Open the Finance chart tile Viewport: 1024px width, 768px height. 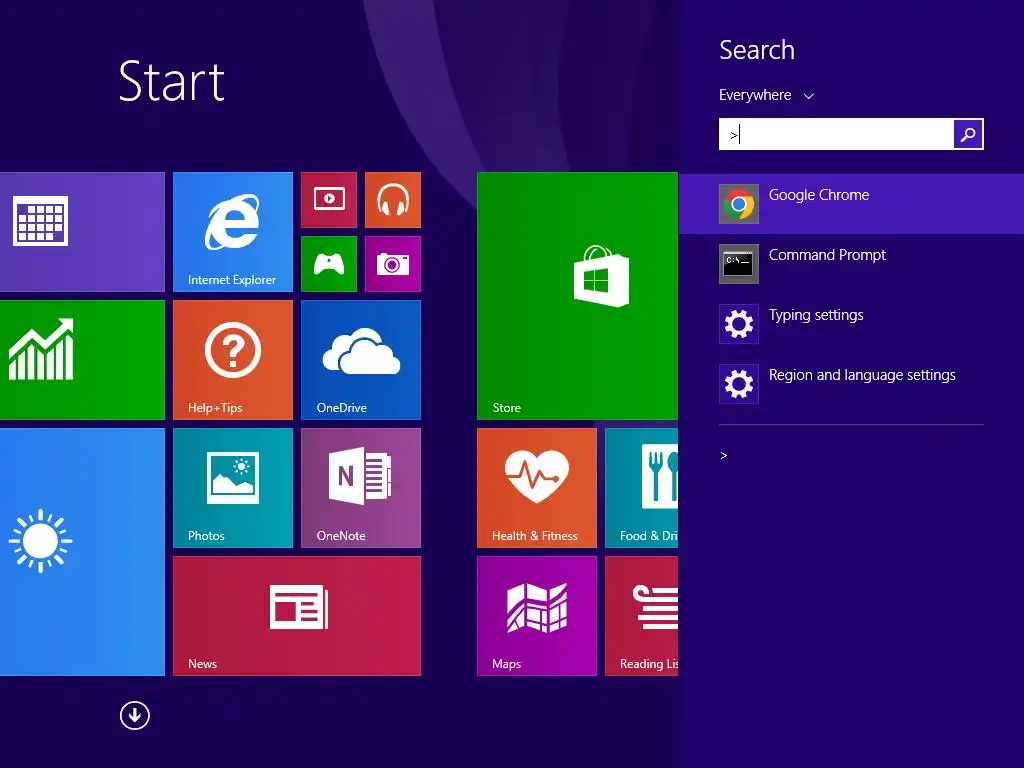tap(82, 360)
